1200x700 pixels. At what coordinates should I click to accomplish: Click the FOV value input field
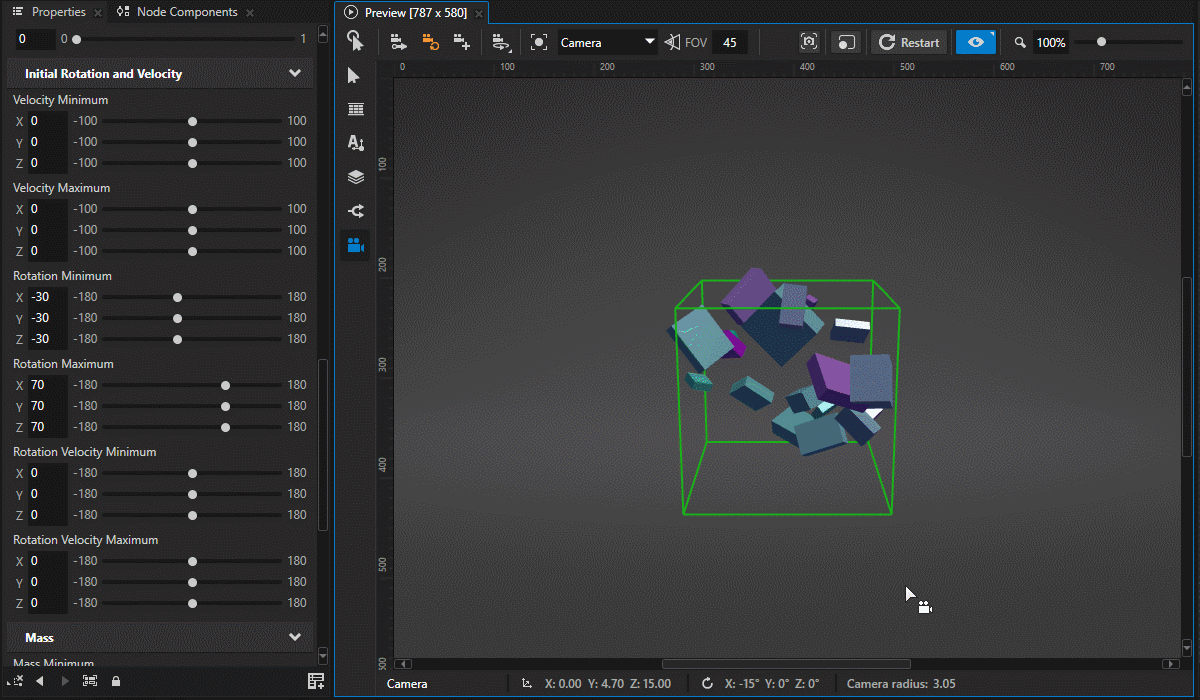(729, 42)
